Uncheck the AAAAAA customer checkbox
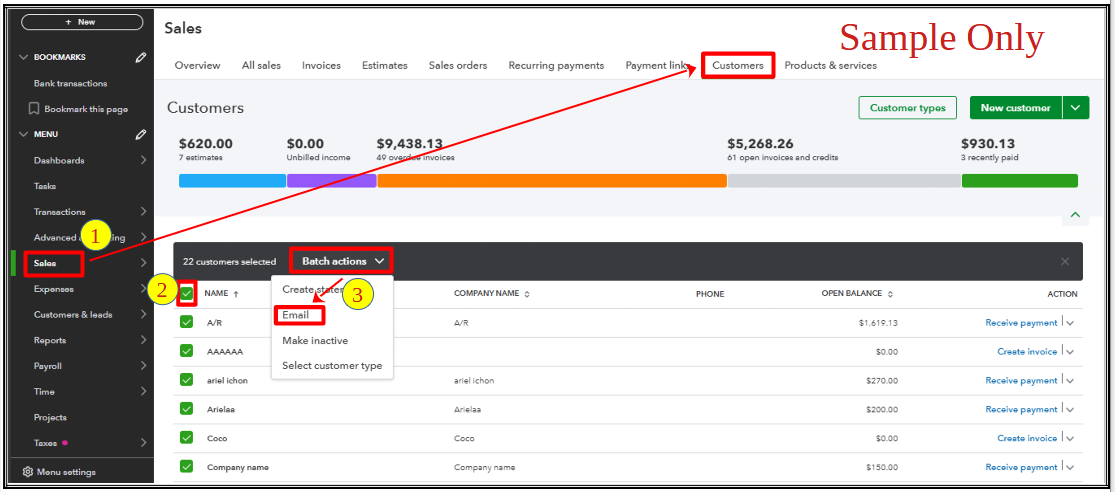 (186, 351)
